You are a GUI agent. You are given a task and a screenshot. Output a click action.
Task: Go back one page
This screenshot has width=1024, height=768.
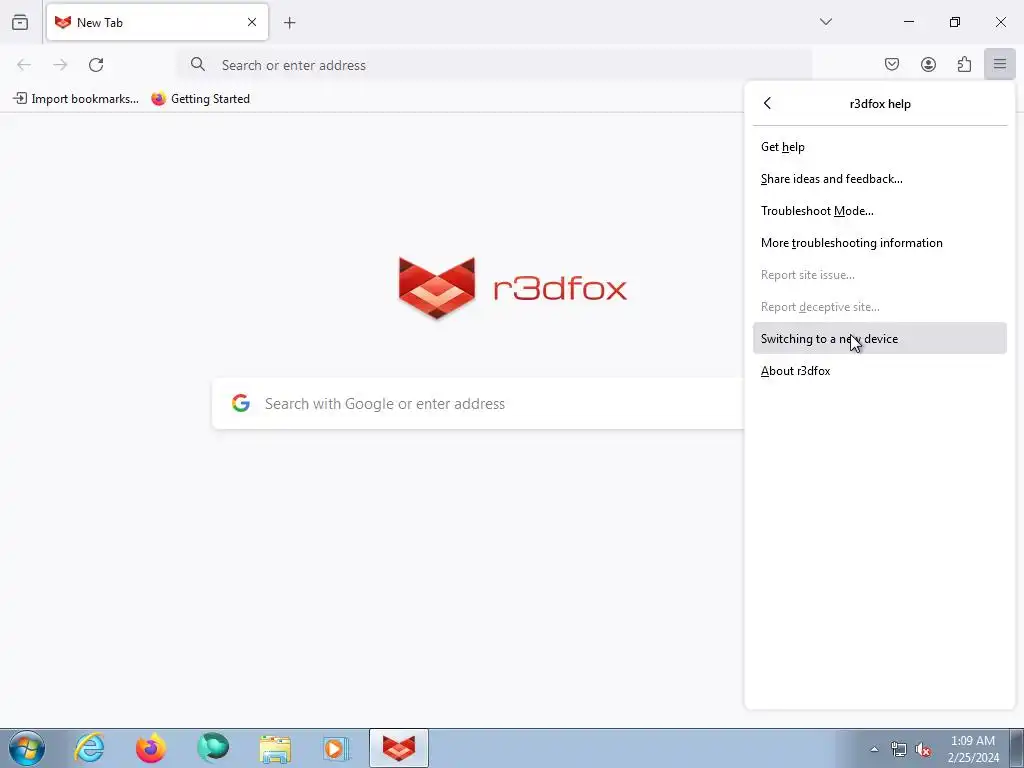24,65
